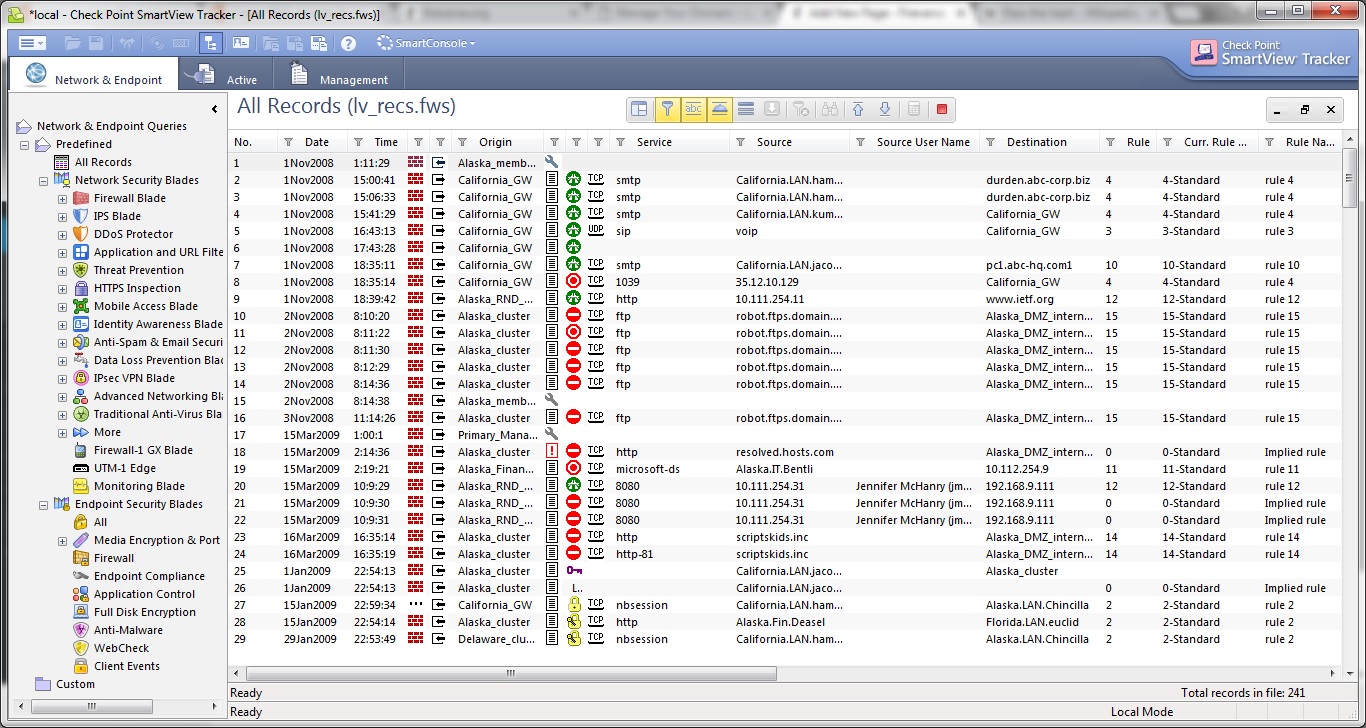This screenshot has width=1366, height=728.
Task: Collapse the queries navigation pane
Action: coord(214,108)
